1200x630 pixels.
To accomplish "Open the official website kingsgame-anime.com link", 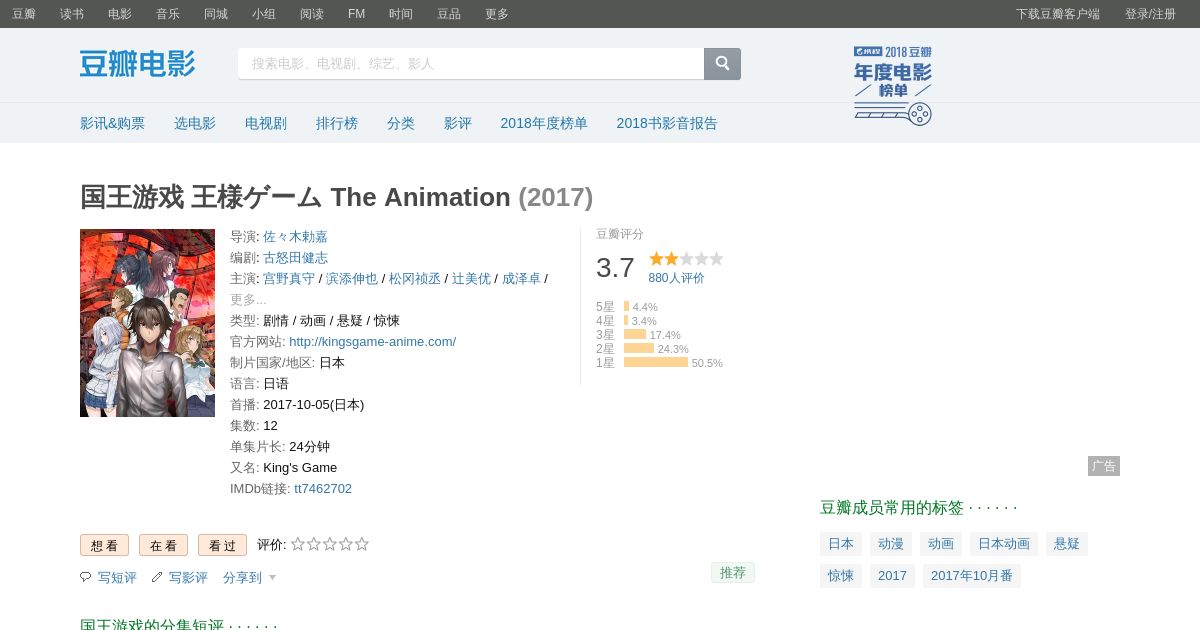I will (372, 341).
